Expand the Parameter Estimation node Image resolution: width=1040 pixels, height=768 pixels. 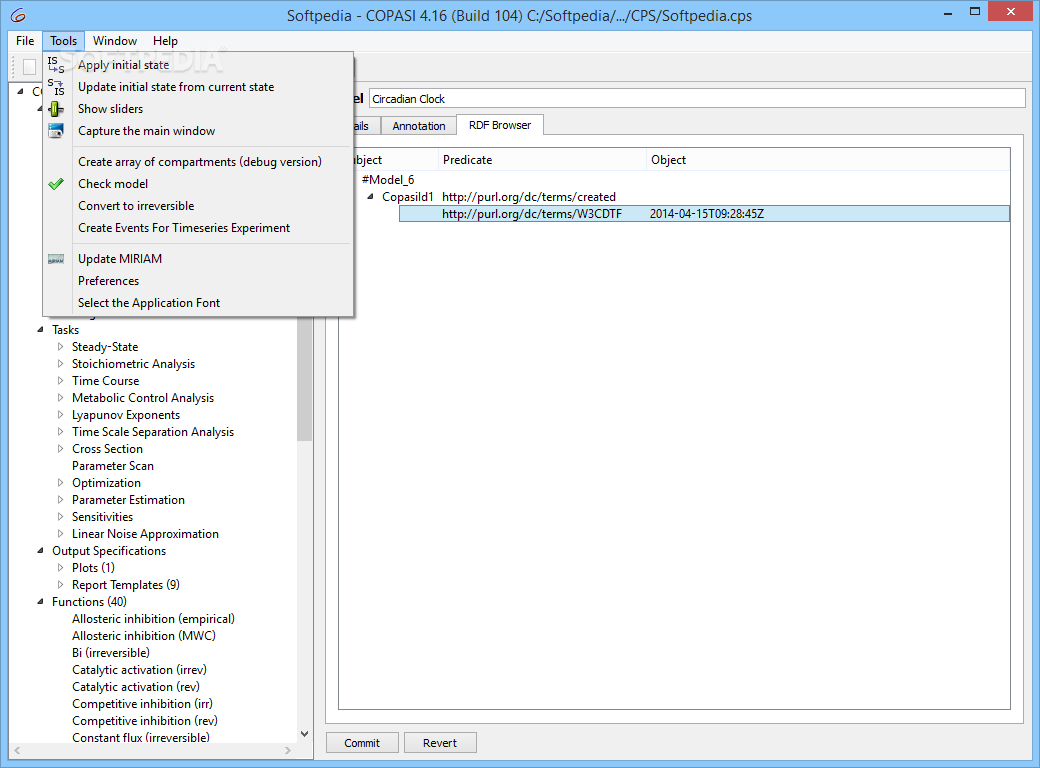(60, 499)
